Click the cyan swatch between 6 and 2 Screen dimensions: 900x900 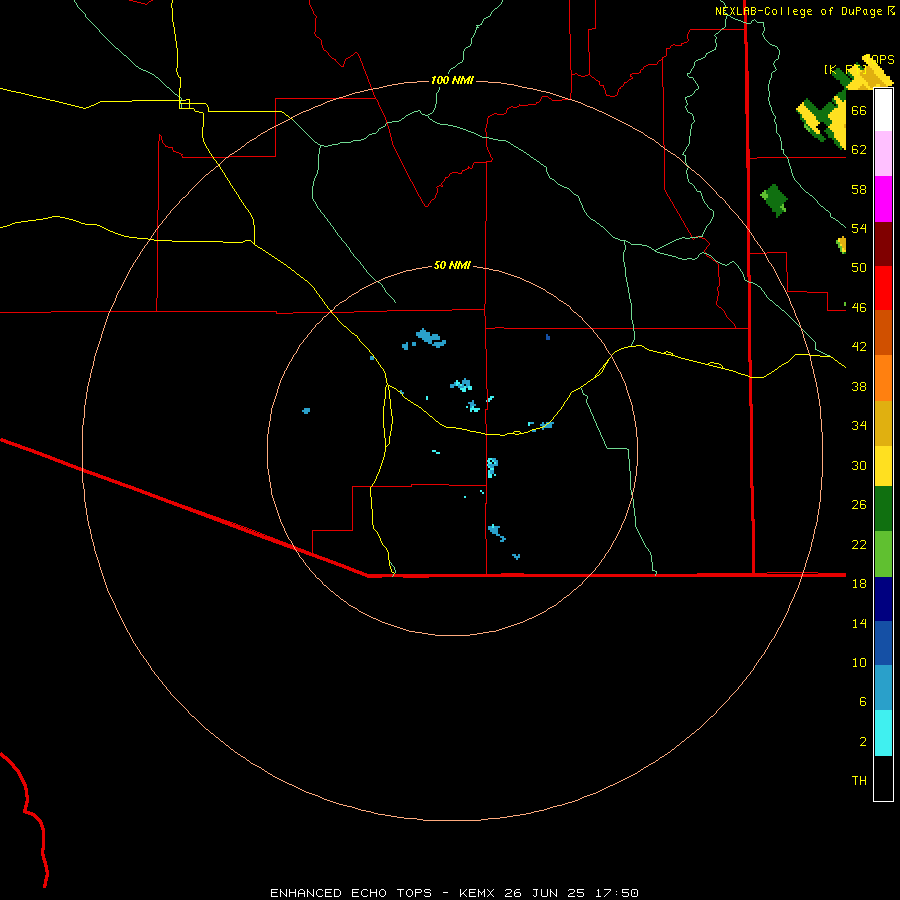click(883, 733)
